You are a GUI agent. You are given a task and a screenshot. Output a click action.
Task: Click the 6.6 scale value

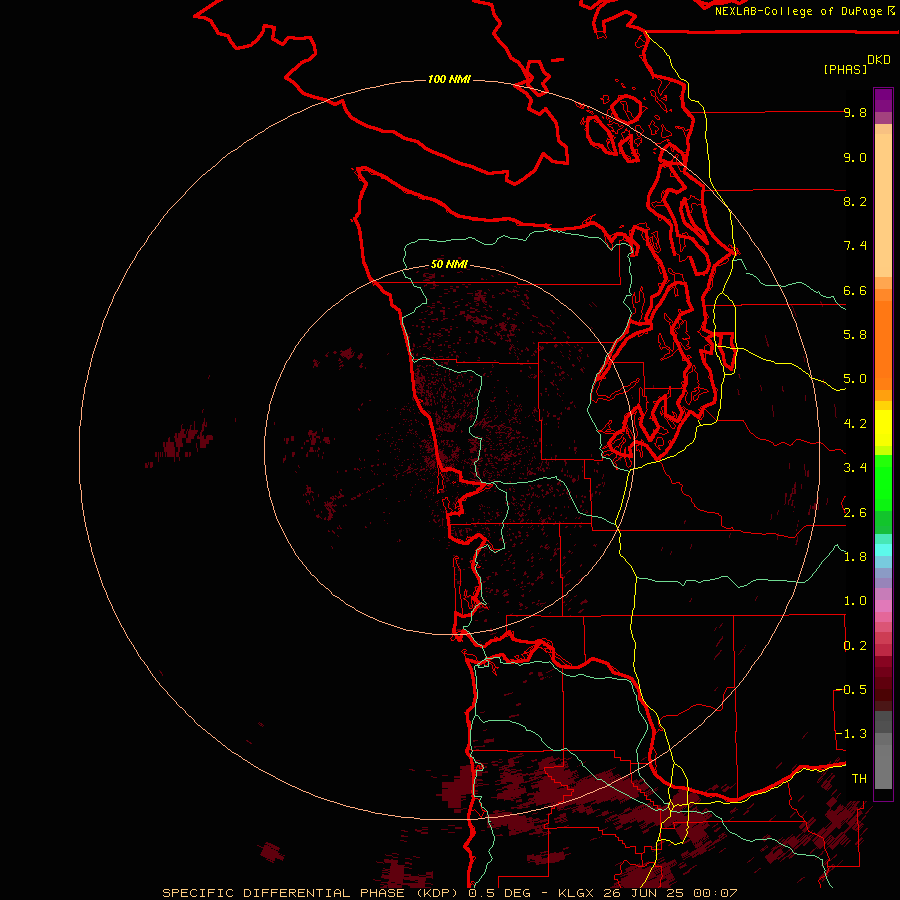(855, 290)
